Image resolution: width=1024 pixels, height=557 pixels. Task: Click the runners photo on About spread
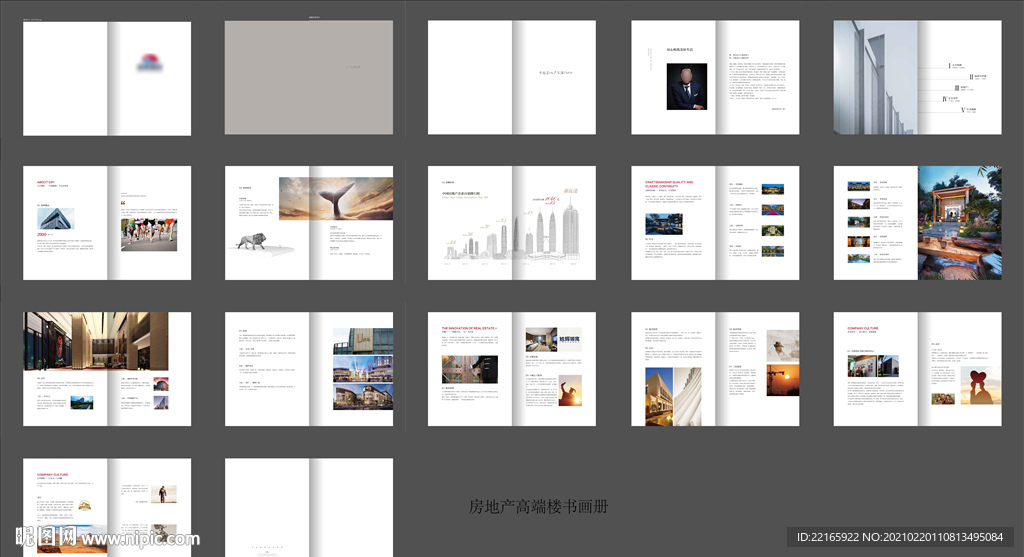pyautogui.click(x=149, y=234)
